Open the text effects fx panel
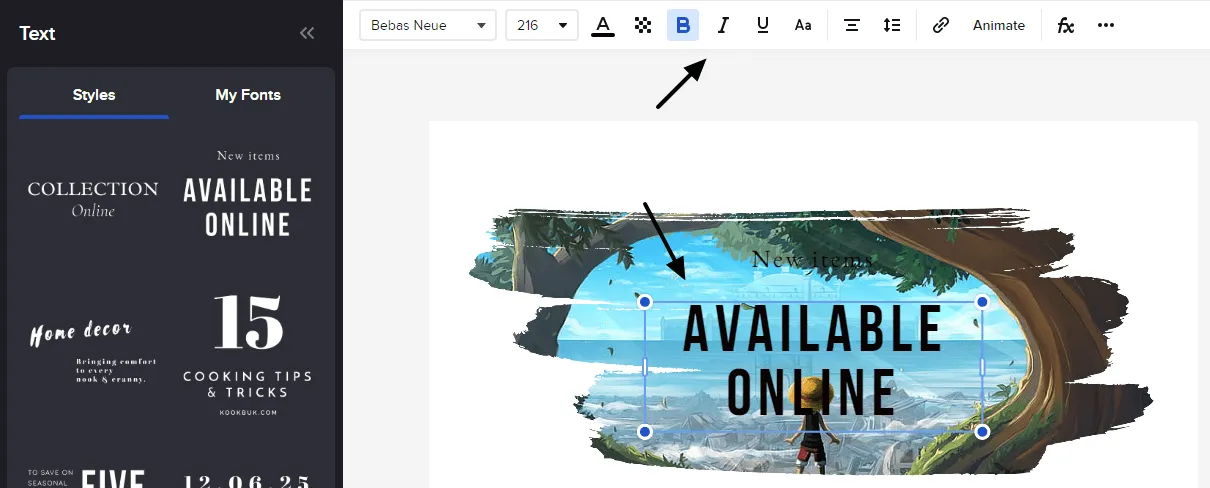 (1066, 25)
